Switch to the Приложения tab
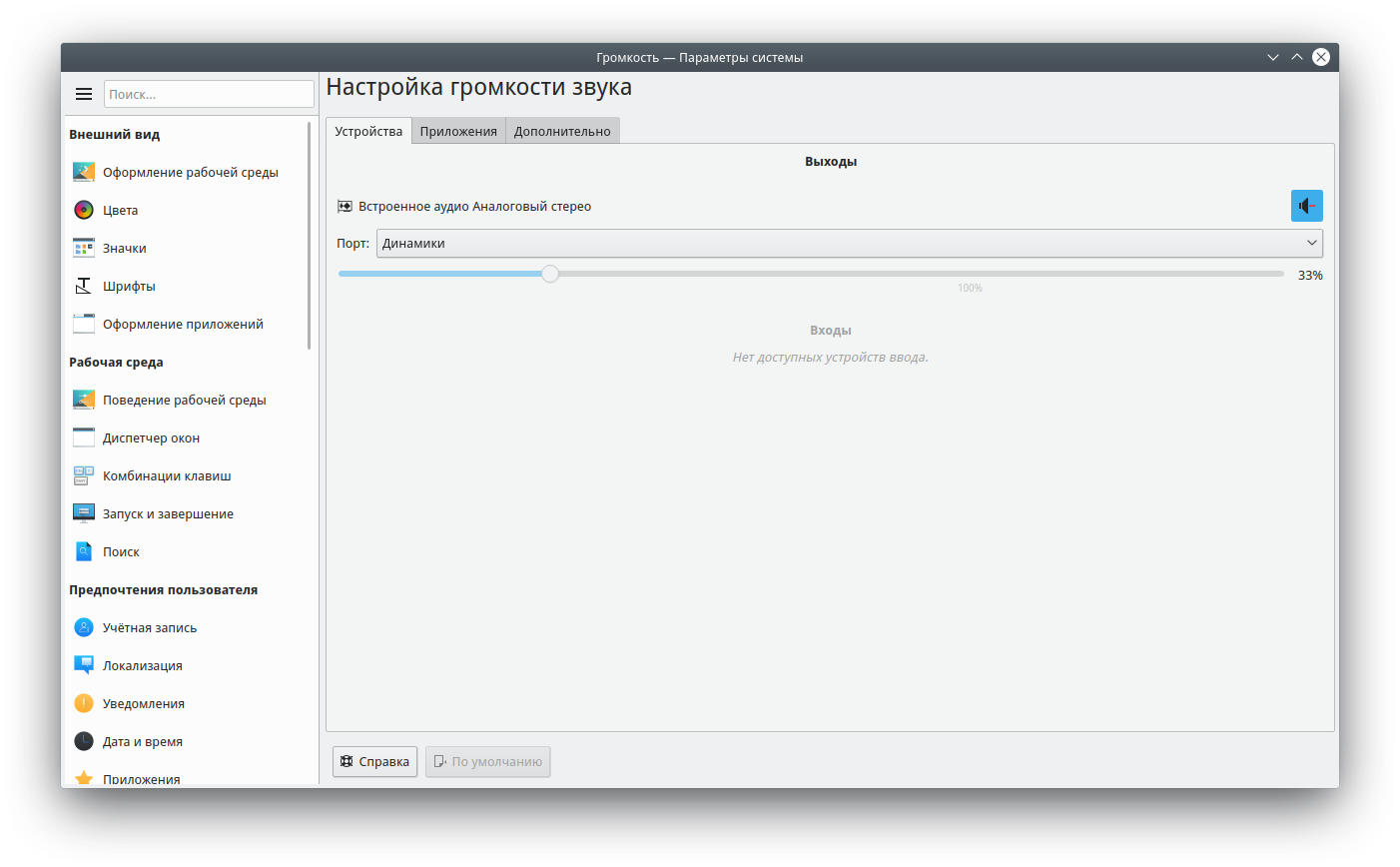The height and width of the screenshot is (867, 1400). click(458, 131)
